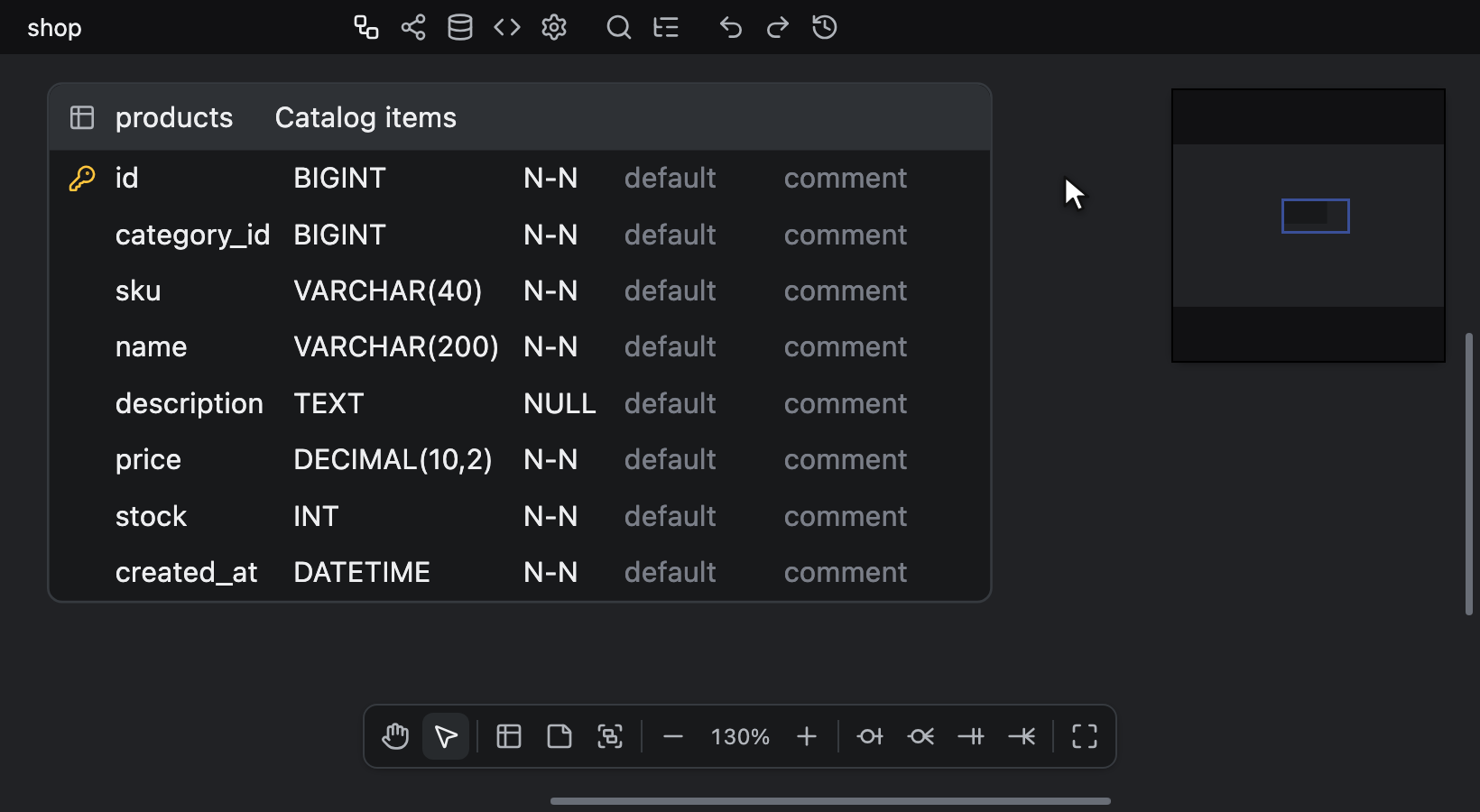The width and height of the screenshot is (1480, 812).
Task: Open the code view icon
Action: [507, 27]
